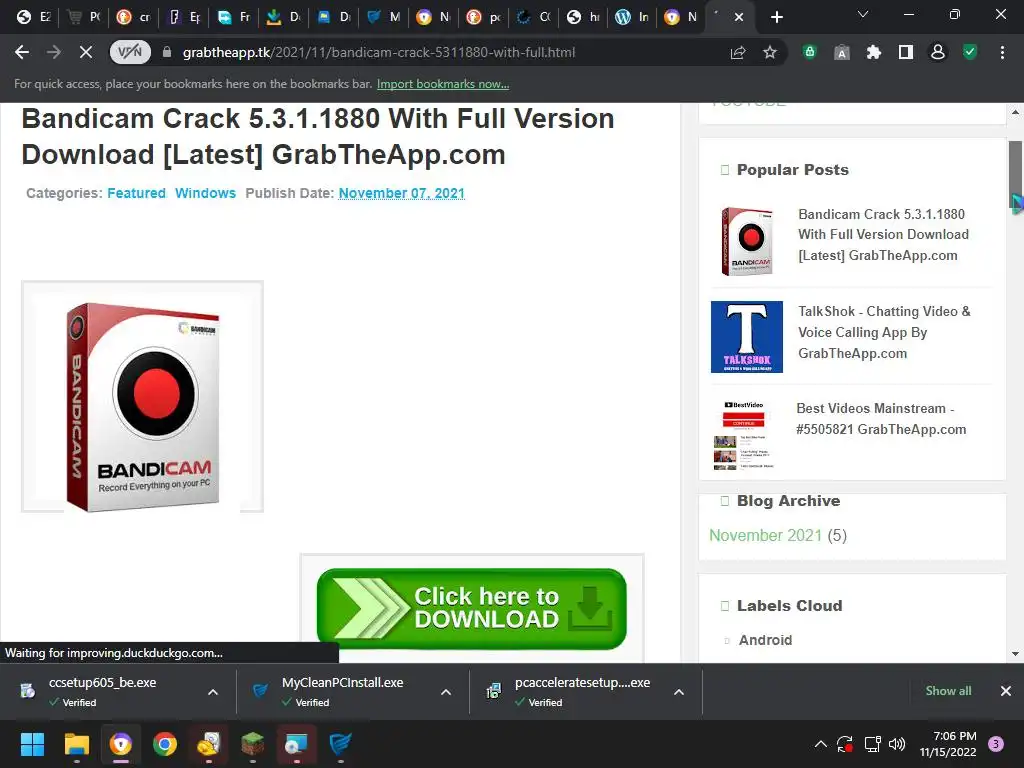This screenshot has width=1024, height=768.
Task: Expand options for ccsetup605_be.exe download
Action: point(213,692)
